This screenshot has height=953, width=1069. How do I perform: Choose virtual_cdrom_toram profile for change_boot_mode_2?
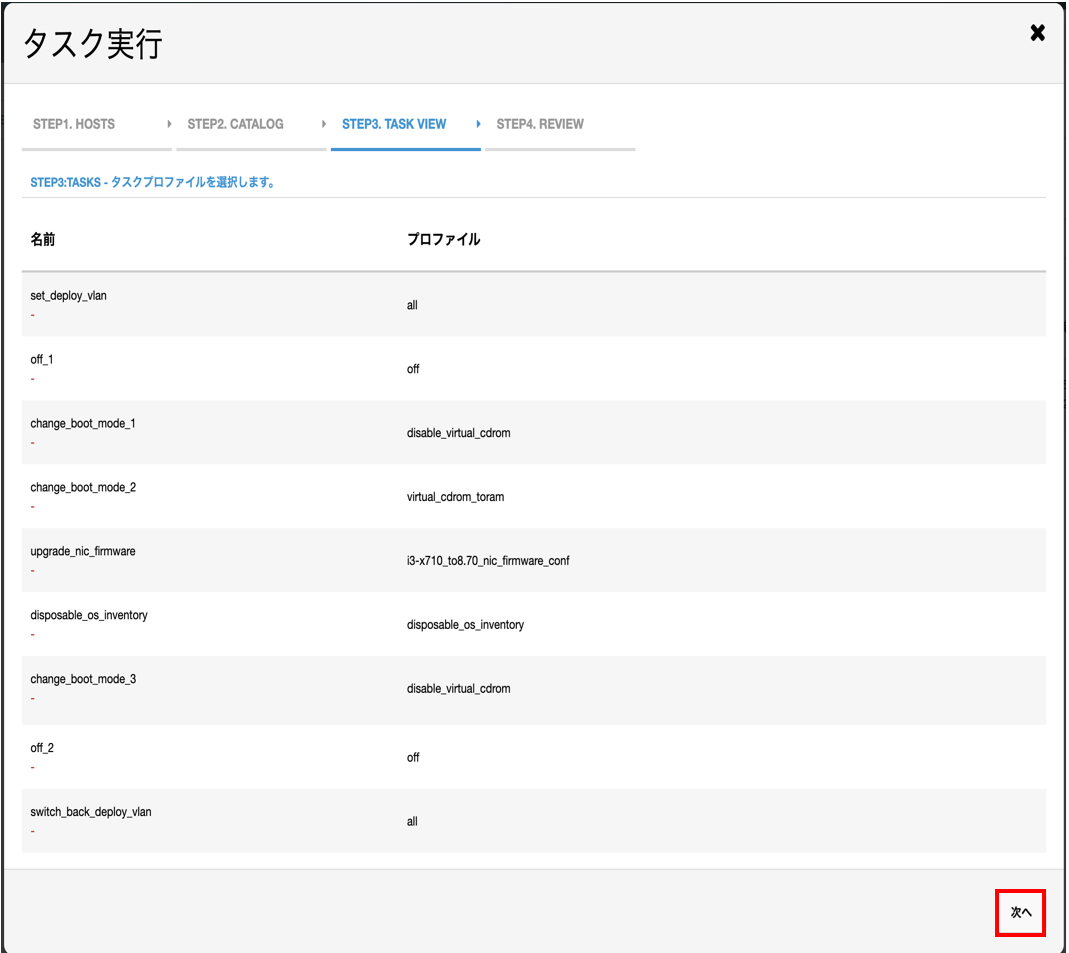455,497
